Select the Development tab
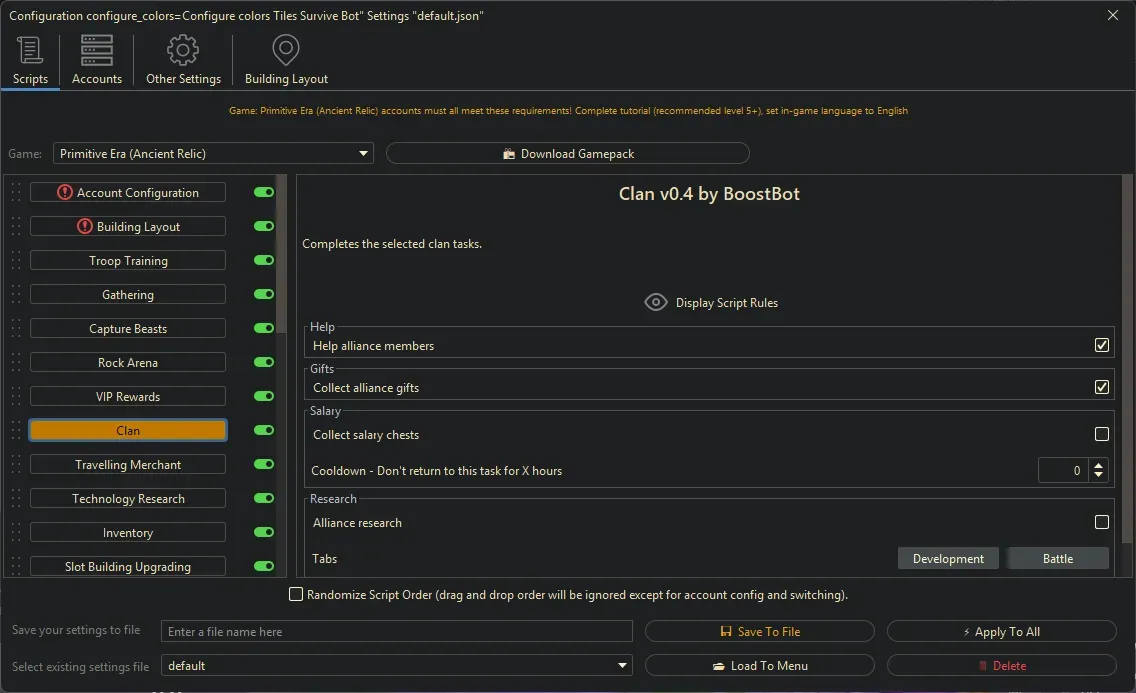Screen dimensions: 1136x693 coord(948,558)
